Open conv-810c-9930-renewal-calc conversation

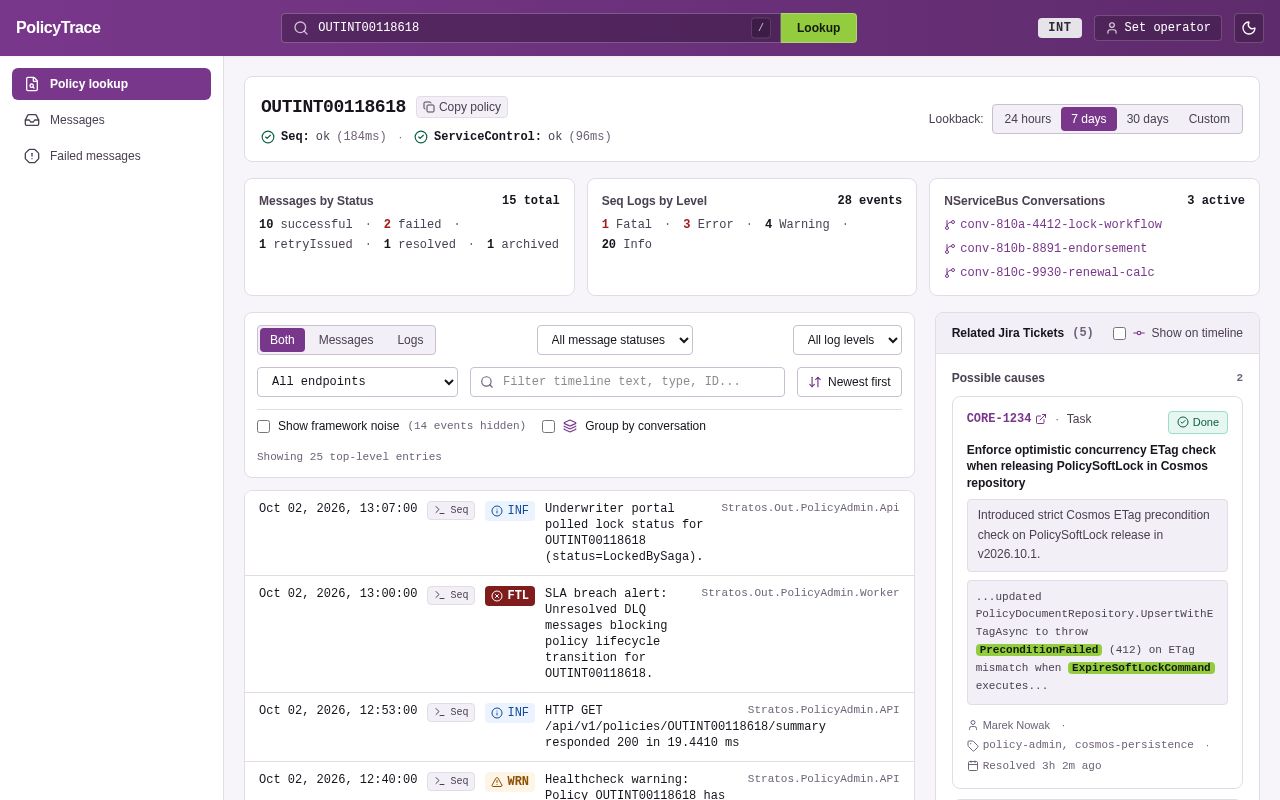point(1049,273)
